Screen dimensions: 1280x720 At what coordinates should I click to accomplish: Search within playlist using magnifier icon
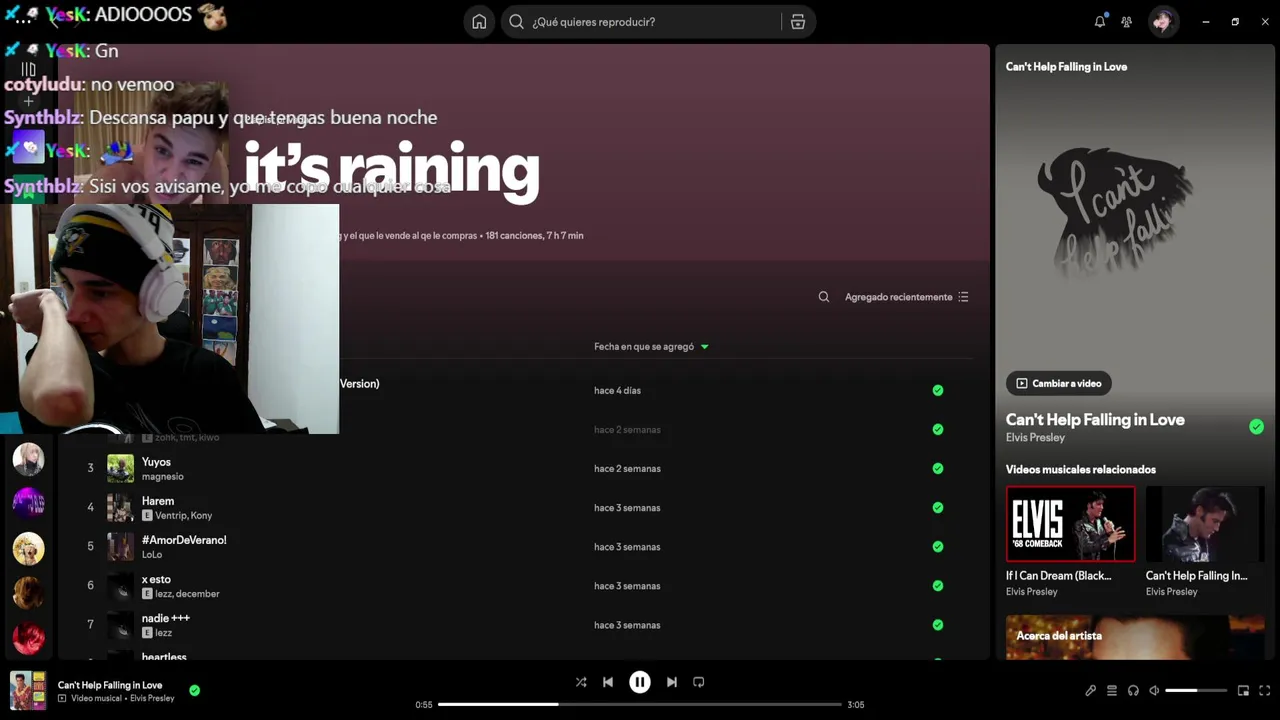pyautogui.click(x=824, y=297)
